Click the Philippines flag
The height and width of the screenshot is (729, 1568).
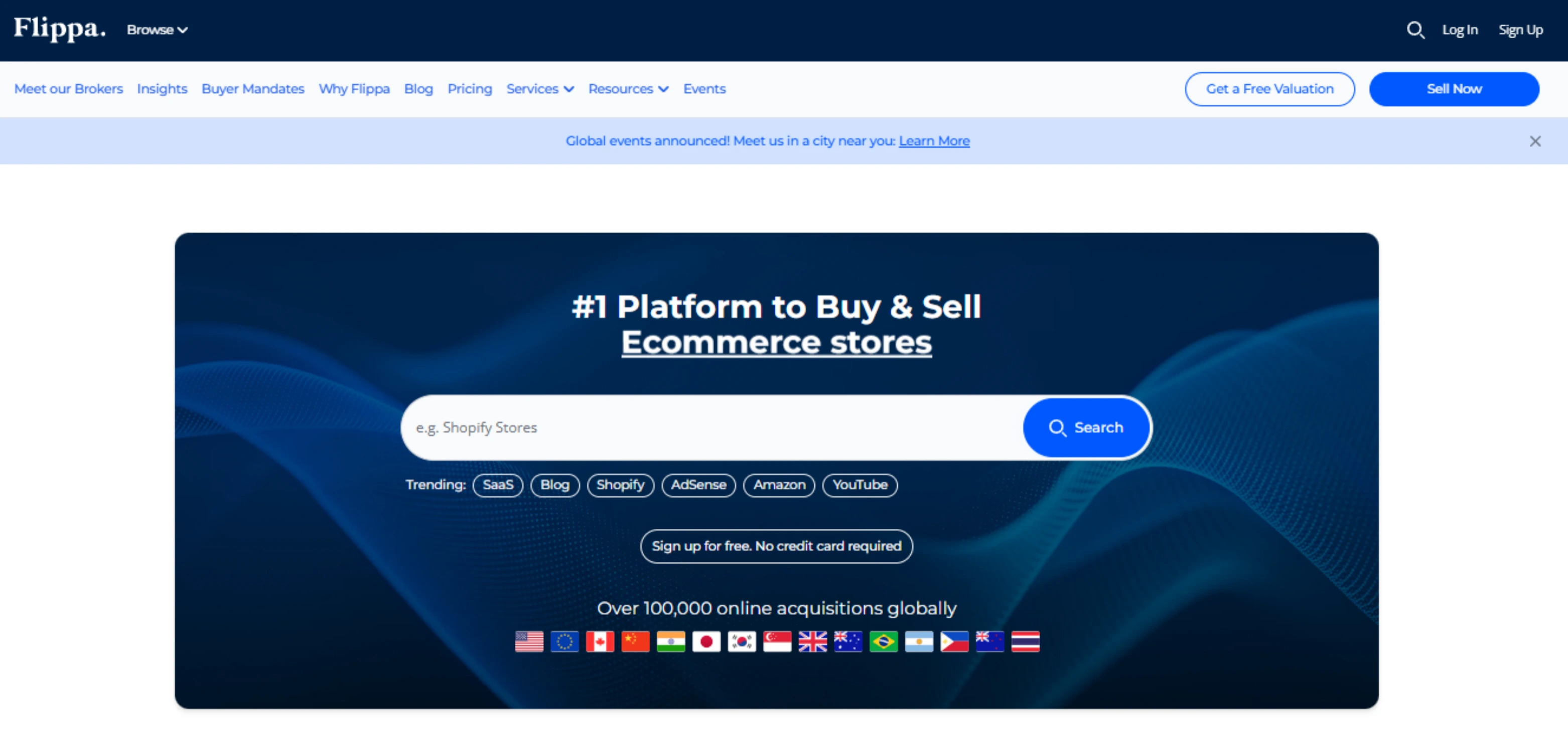[x=954, y=641]
